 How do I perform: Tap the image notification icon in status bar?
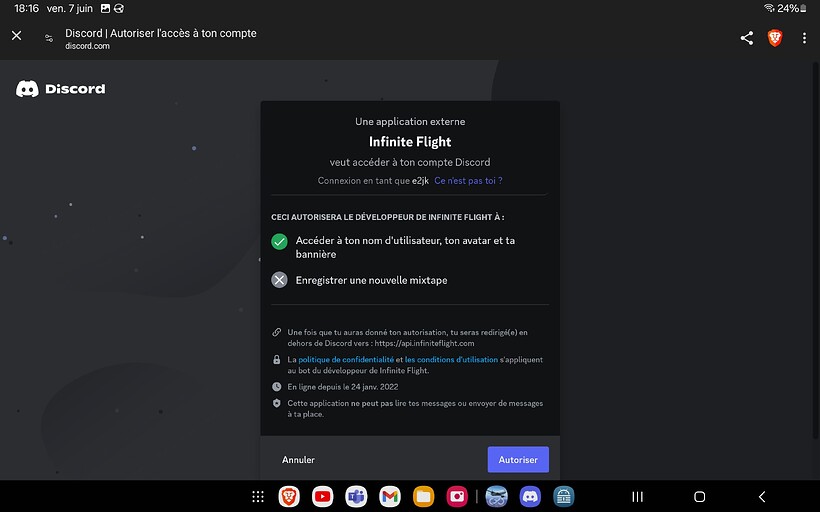tap(105, 8)
